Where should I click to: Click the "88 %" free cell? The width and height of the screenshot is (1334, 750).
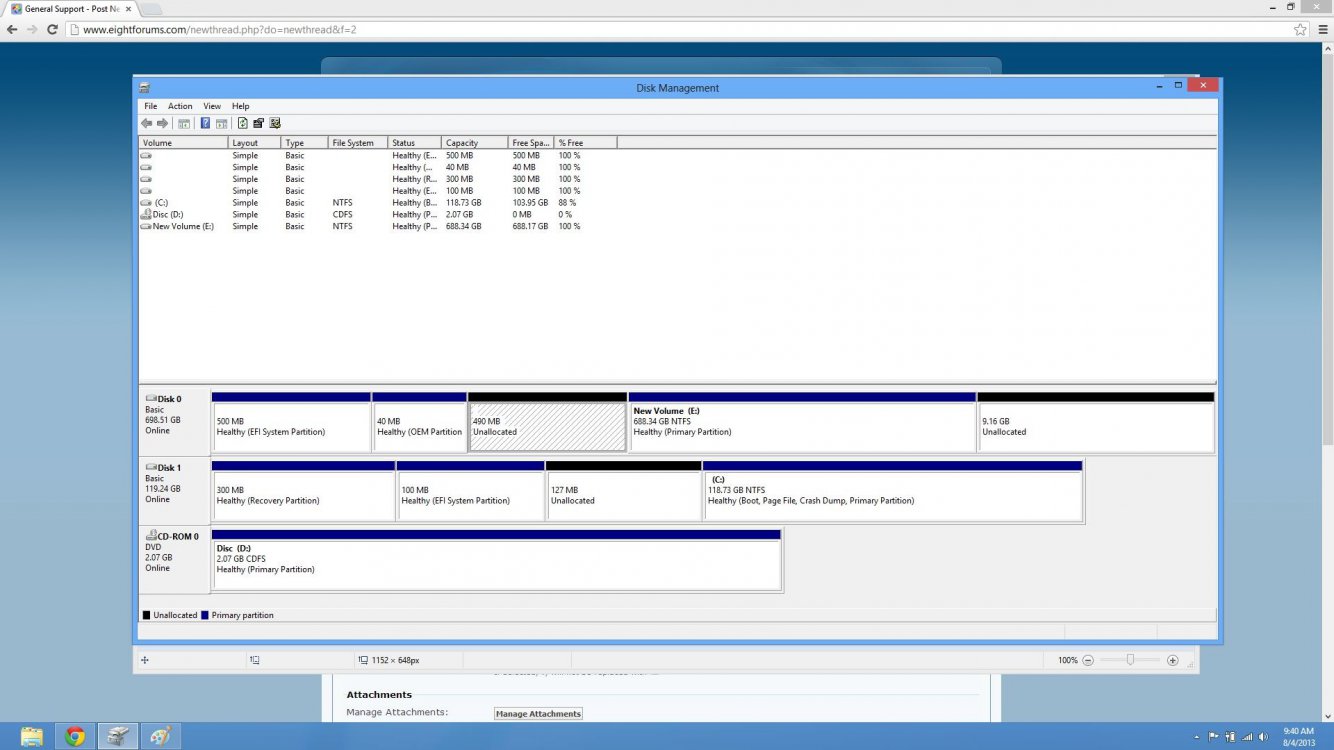(x=567, y=203)
